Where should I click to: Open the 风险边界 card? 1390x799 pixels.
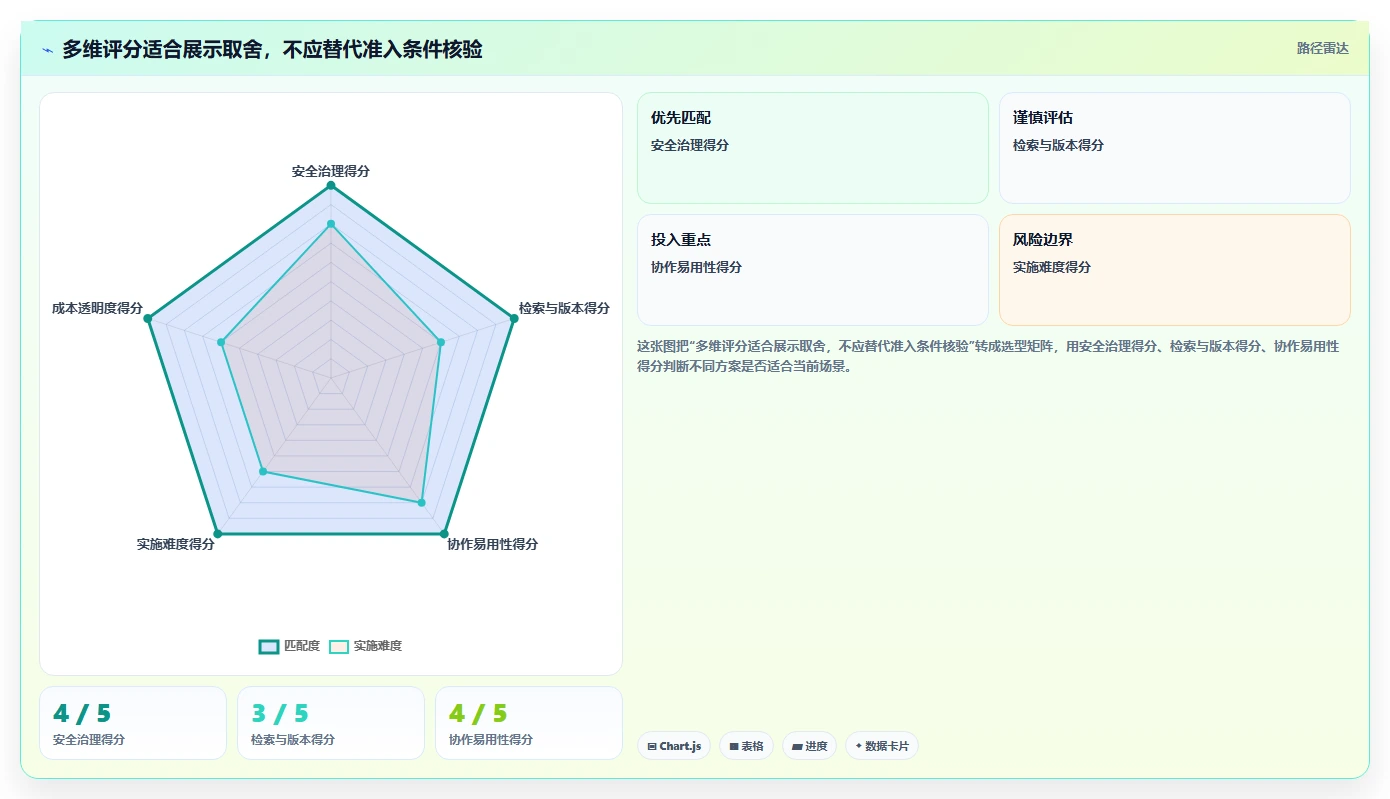(x=1175, y=270)
